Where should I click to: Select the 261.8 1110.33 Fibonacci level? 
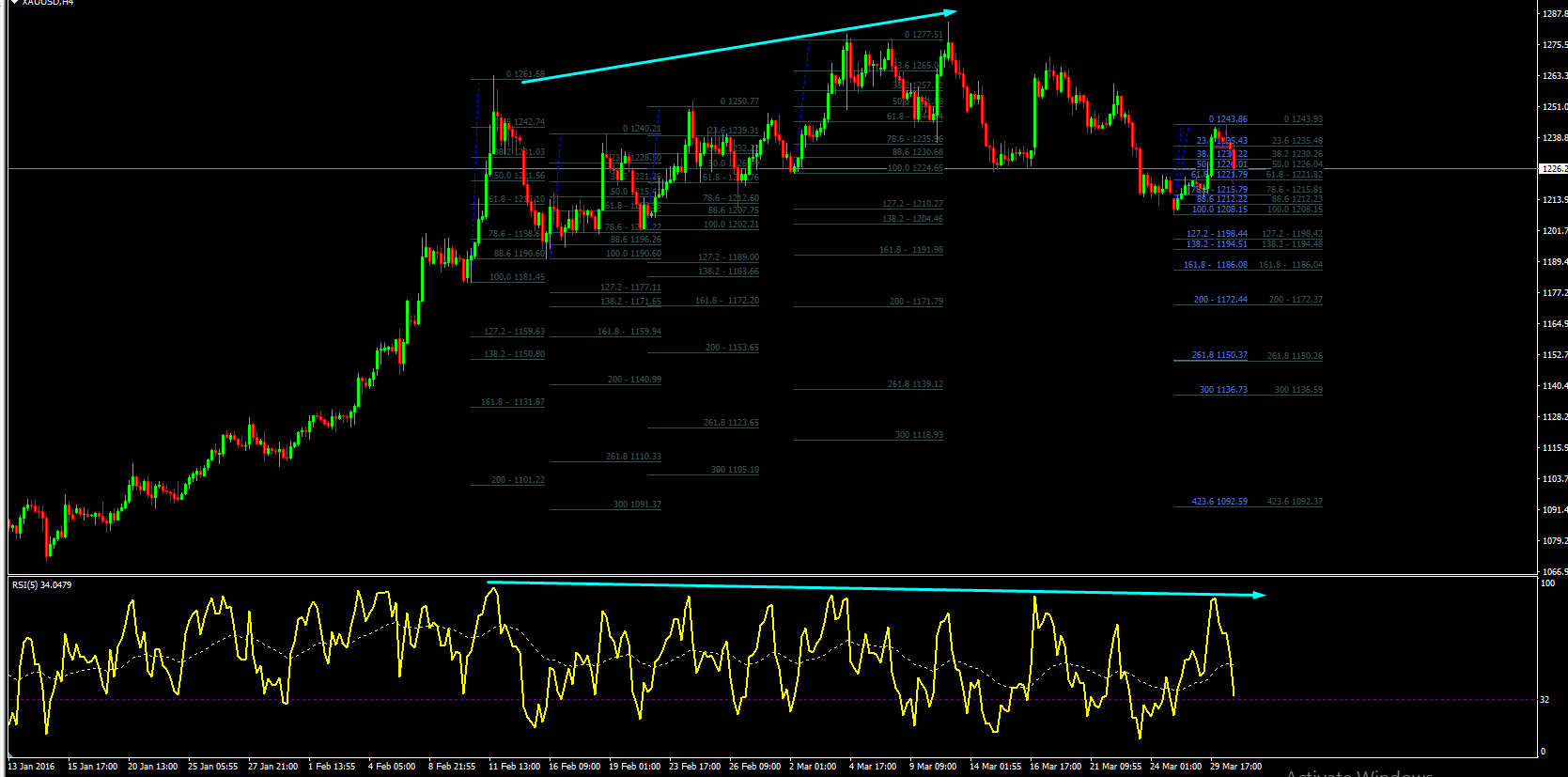point(633,457)
